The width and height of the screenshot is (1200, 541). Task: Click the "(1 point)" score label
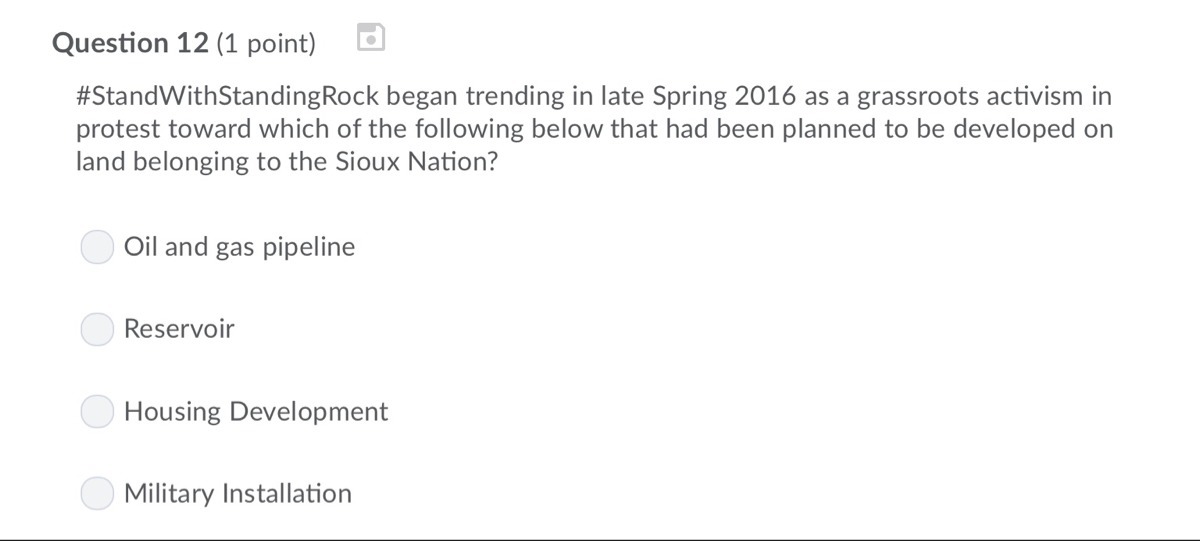(266, 43)
